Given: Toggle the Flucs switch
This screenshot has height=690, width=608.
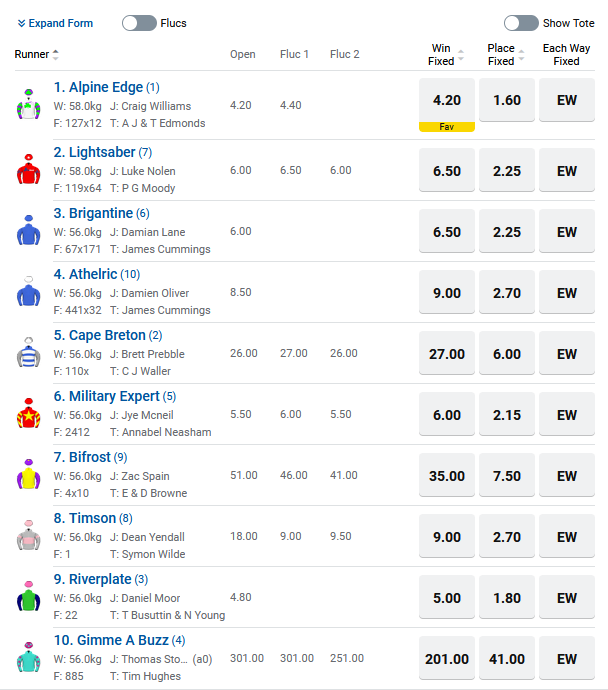Looking at the screenshot, I should 139,23.
